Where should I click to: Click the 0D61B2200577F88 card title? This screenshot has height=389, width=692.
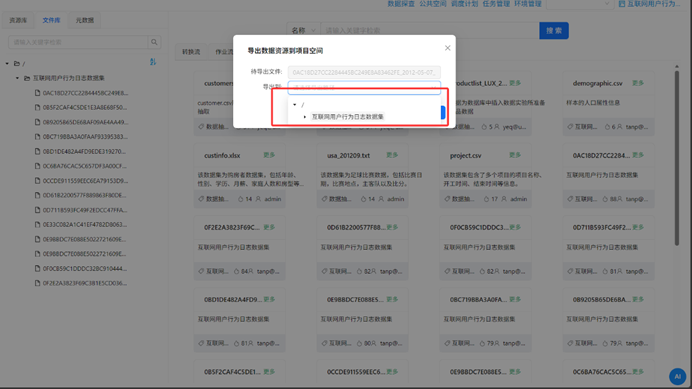coord(356,227)
